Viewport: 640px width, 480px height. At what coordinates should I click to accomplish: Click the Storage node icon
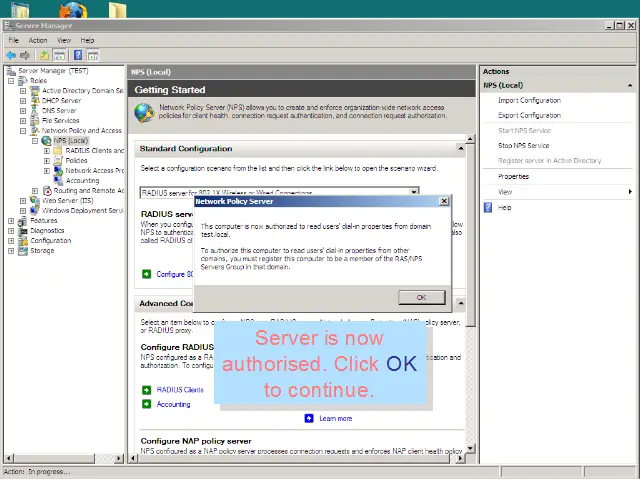point(23,251)
